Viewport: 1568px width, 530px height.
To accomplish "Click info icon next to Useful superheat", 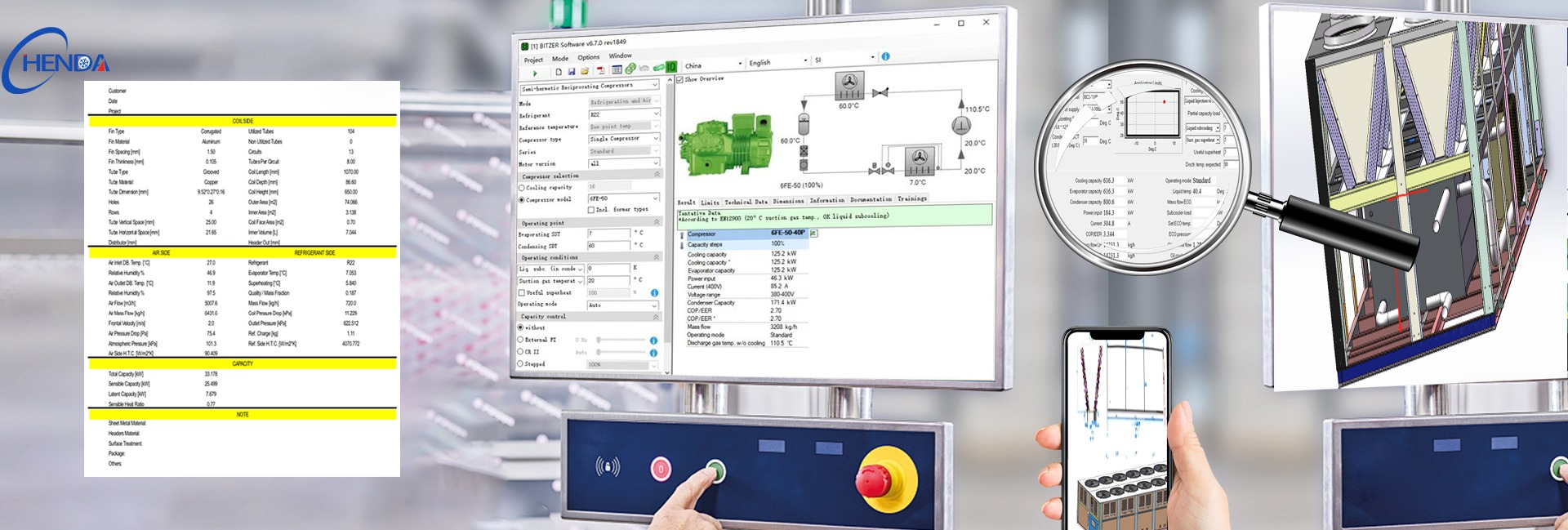I will [x=654, y=292].
